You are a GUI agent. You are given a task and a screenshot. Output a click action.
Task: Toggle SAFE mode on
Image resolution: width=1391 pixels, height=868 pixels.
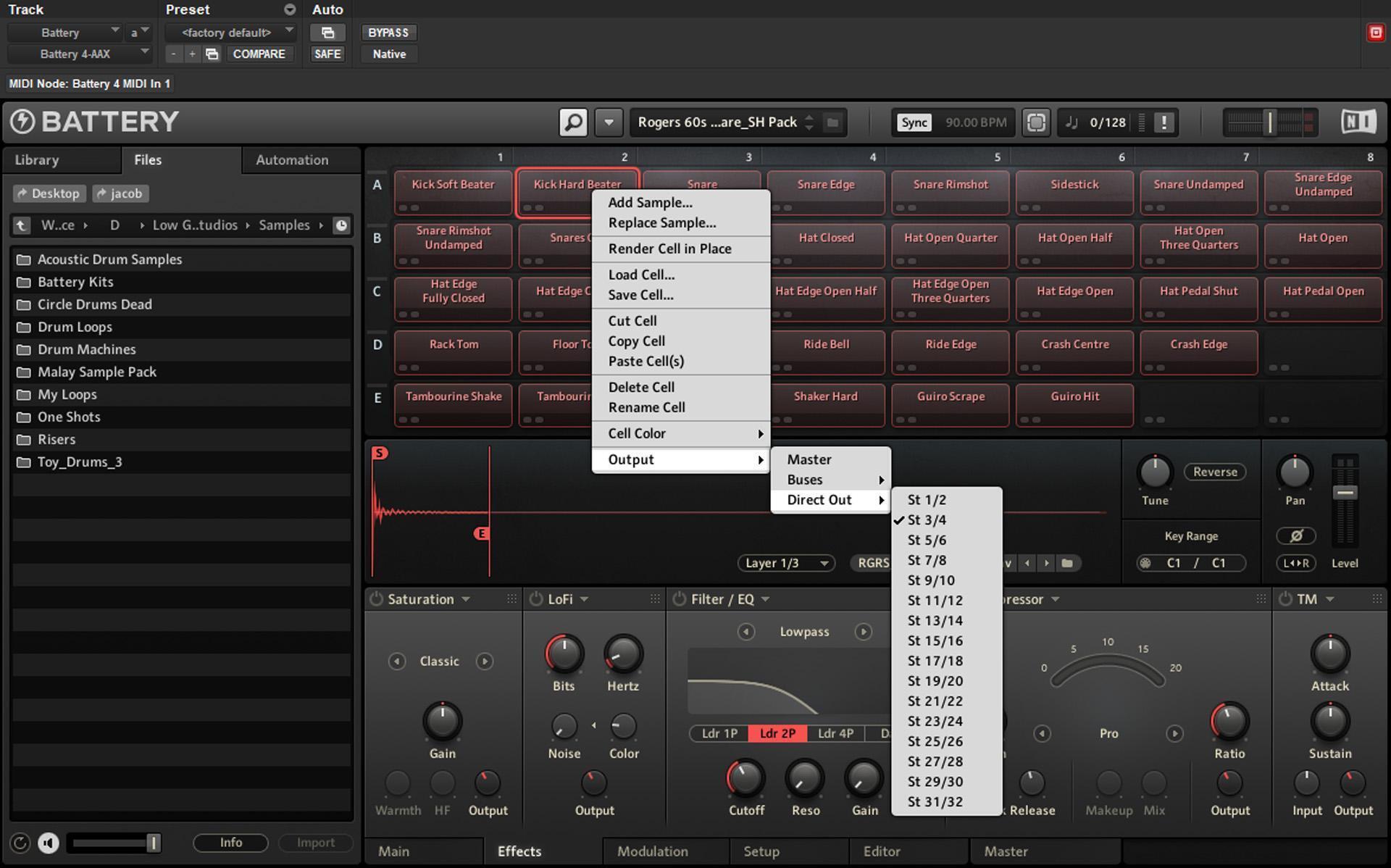pos(327,53)
